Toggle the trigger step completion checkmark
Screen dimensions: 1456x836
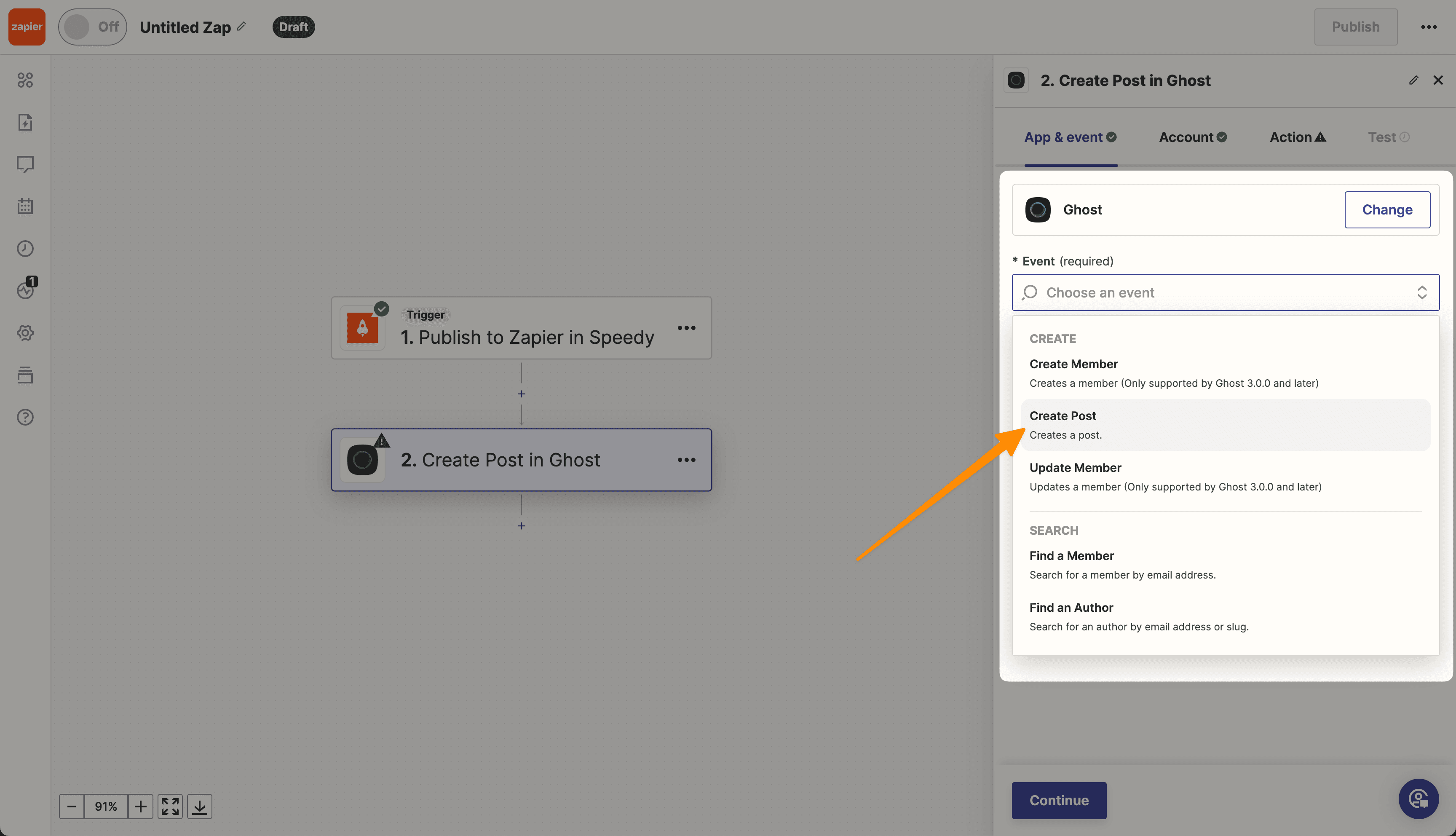pyautogui.click(x=381, y=307)
